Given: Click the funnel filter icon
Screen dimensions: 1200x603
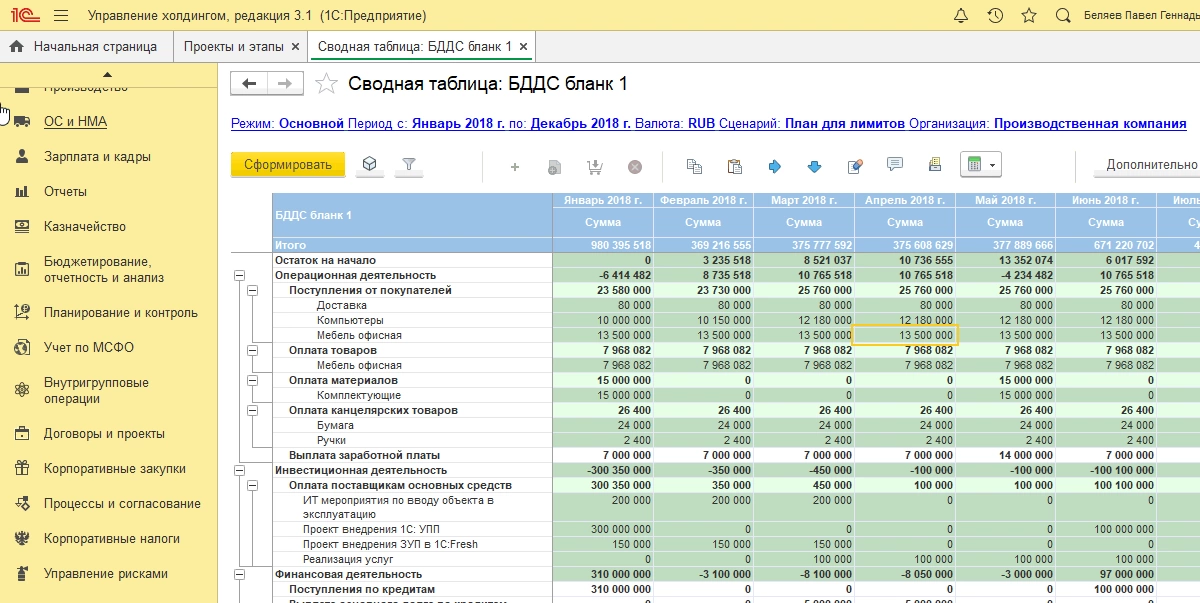Looking at the screenshot, I should pos(408,165).
